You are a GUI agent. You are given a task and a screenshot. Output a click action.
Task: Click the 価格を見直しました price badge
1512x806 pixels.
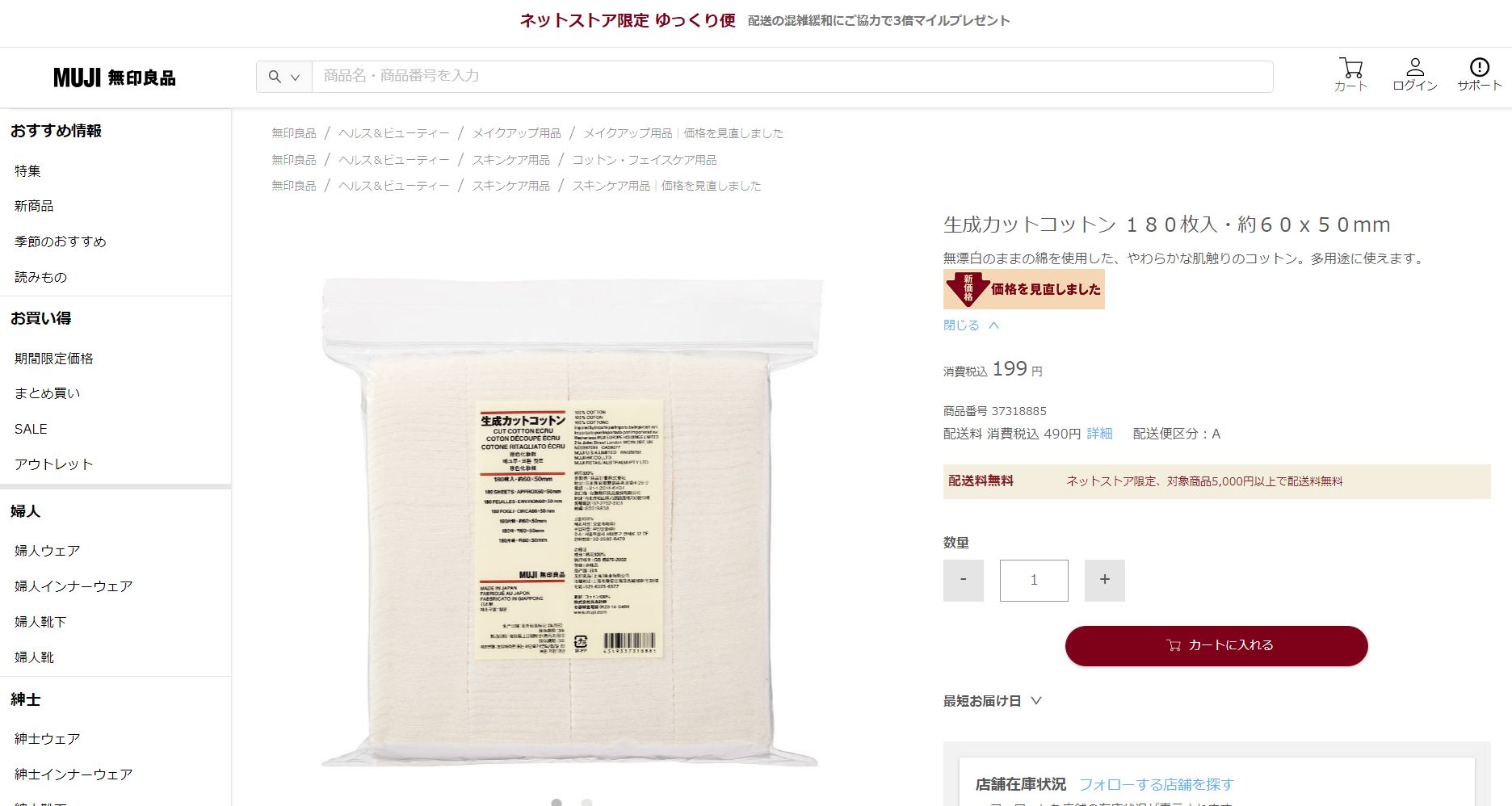click(x=1023, y=289)
